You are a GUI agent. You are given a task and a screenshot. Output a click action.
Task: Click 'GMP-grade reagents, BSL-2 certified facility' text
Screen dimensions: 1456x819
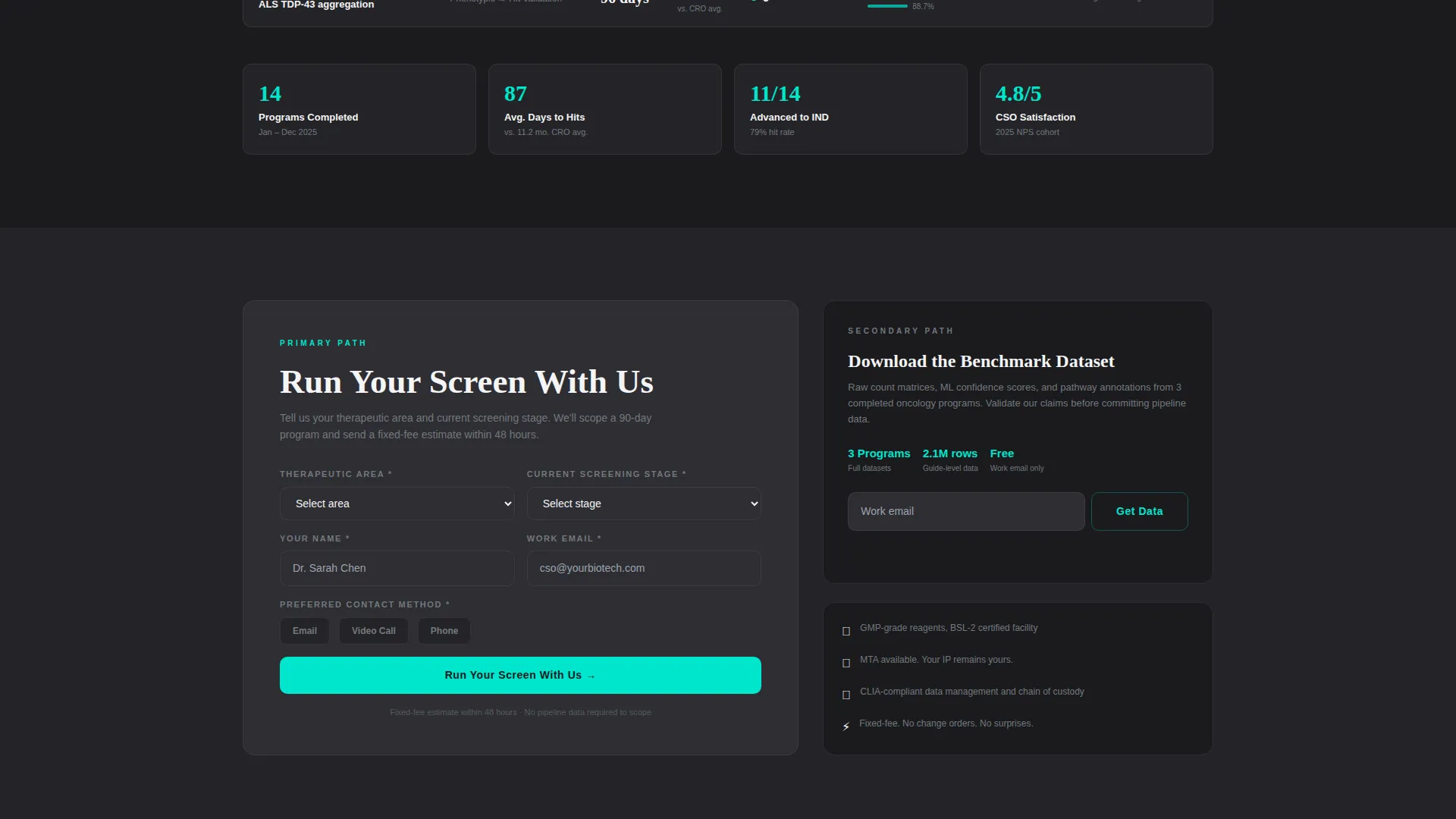949,628
